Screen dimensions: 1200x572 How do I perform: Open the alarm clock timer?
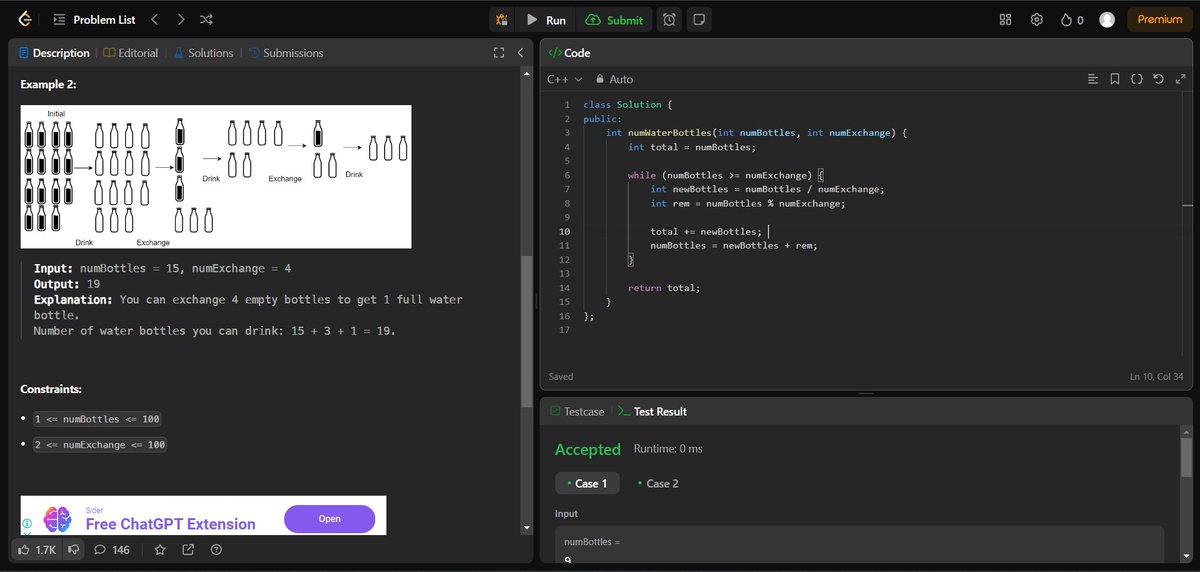coord(669,20)
